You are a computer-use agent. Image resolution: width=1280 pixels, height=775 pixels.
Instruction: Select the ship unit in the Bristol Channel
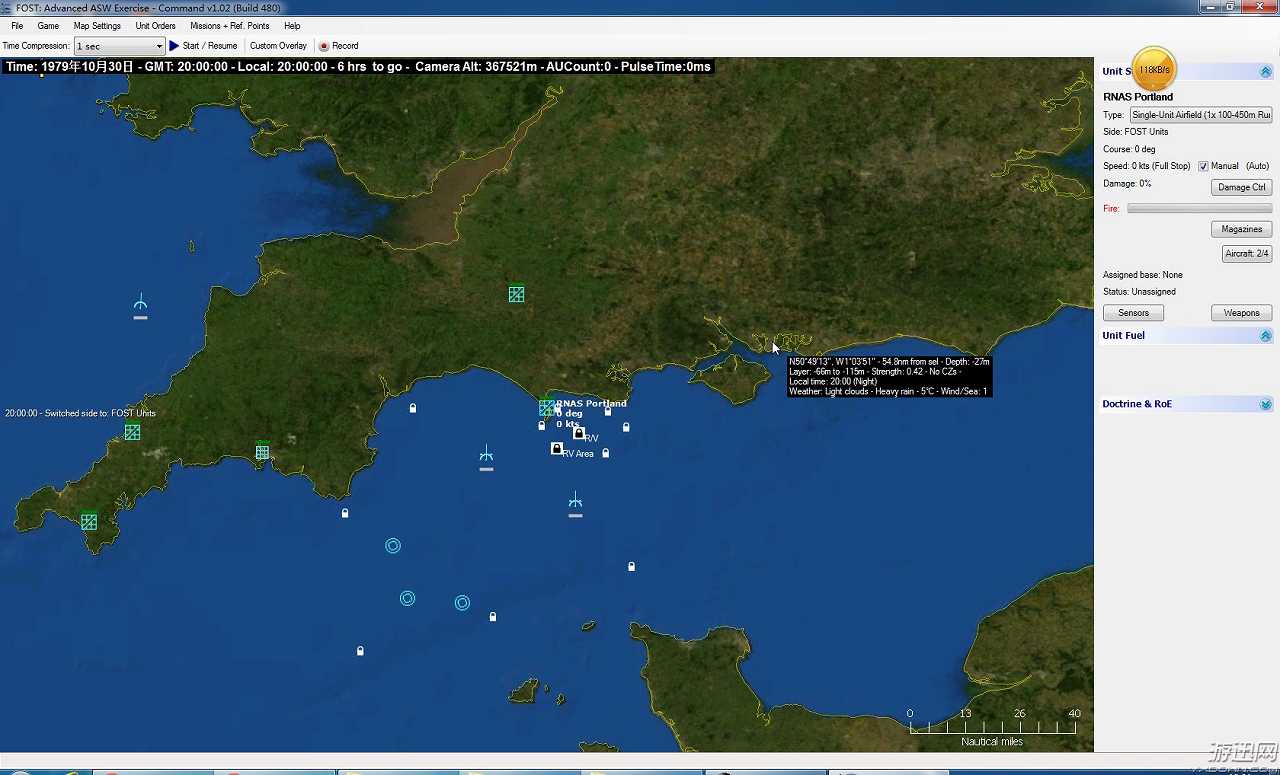pyautogui.click(x=140, y=305)
